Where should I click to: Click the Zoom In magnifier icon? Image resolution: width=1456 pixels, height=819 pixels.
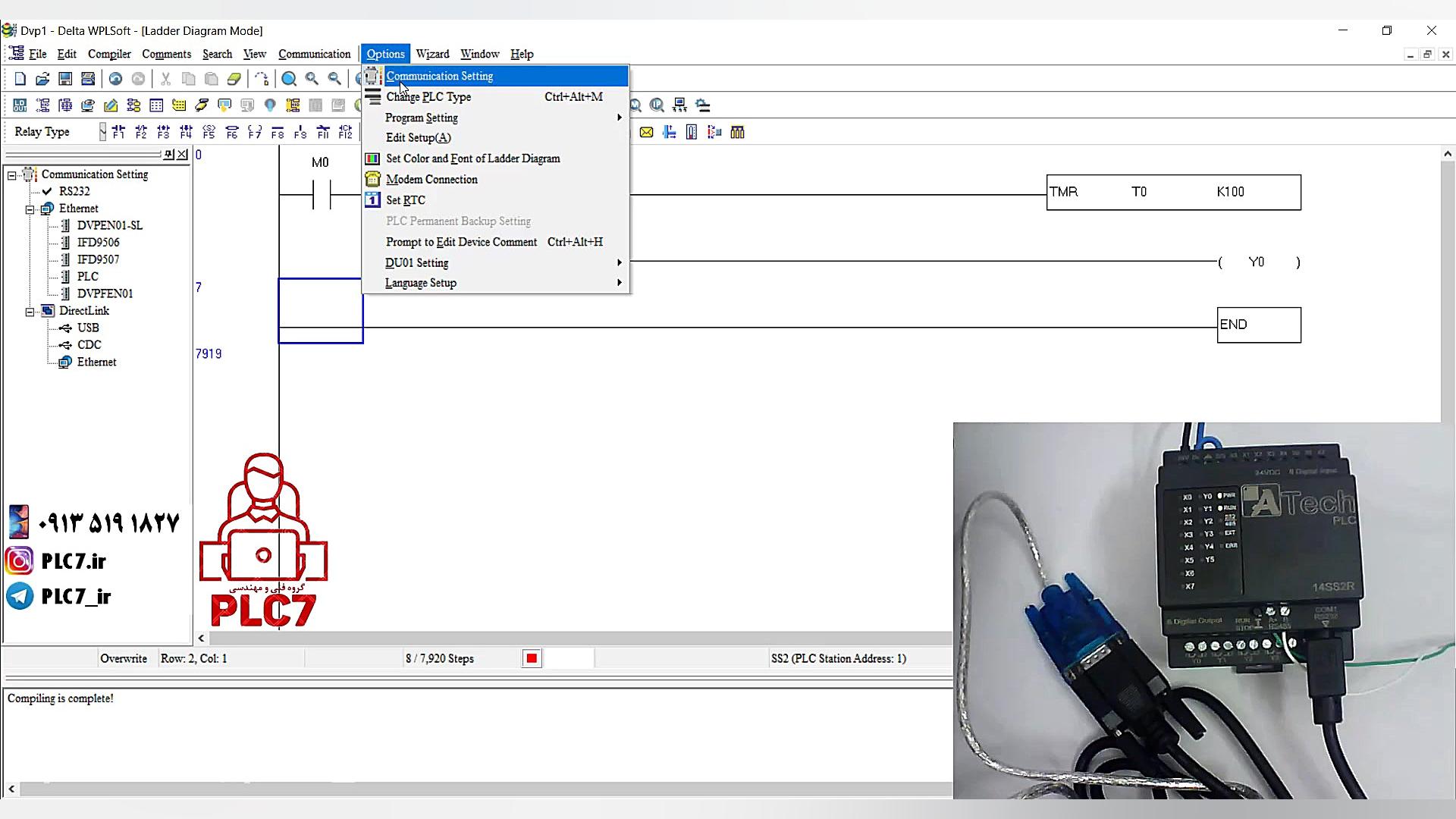312,79
